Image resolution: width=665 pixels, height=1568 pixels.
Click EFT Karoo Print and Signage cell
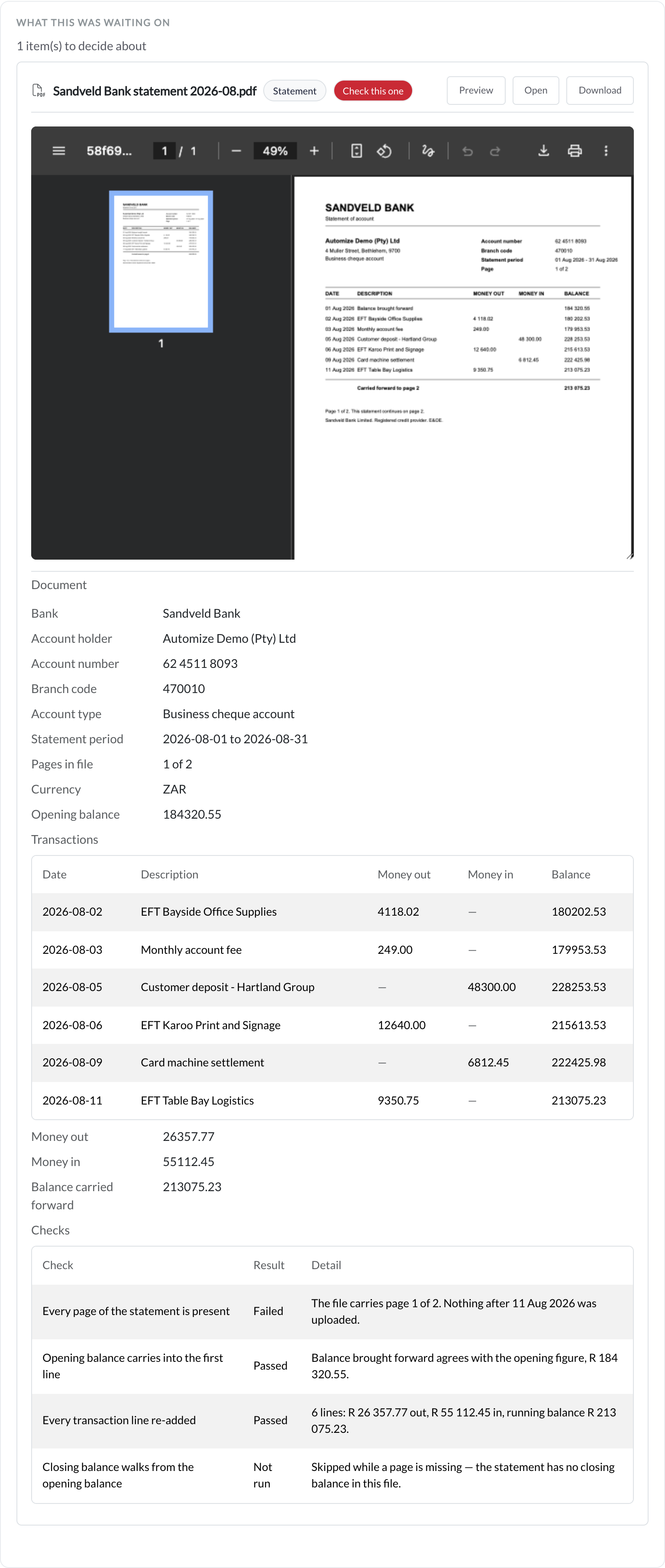[x=210, y=1025]
